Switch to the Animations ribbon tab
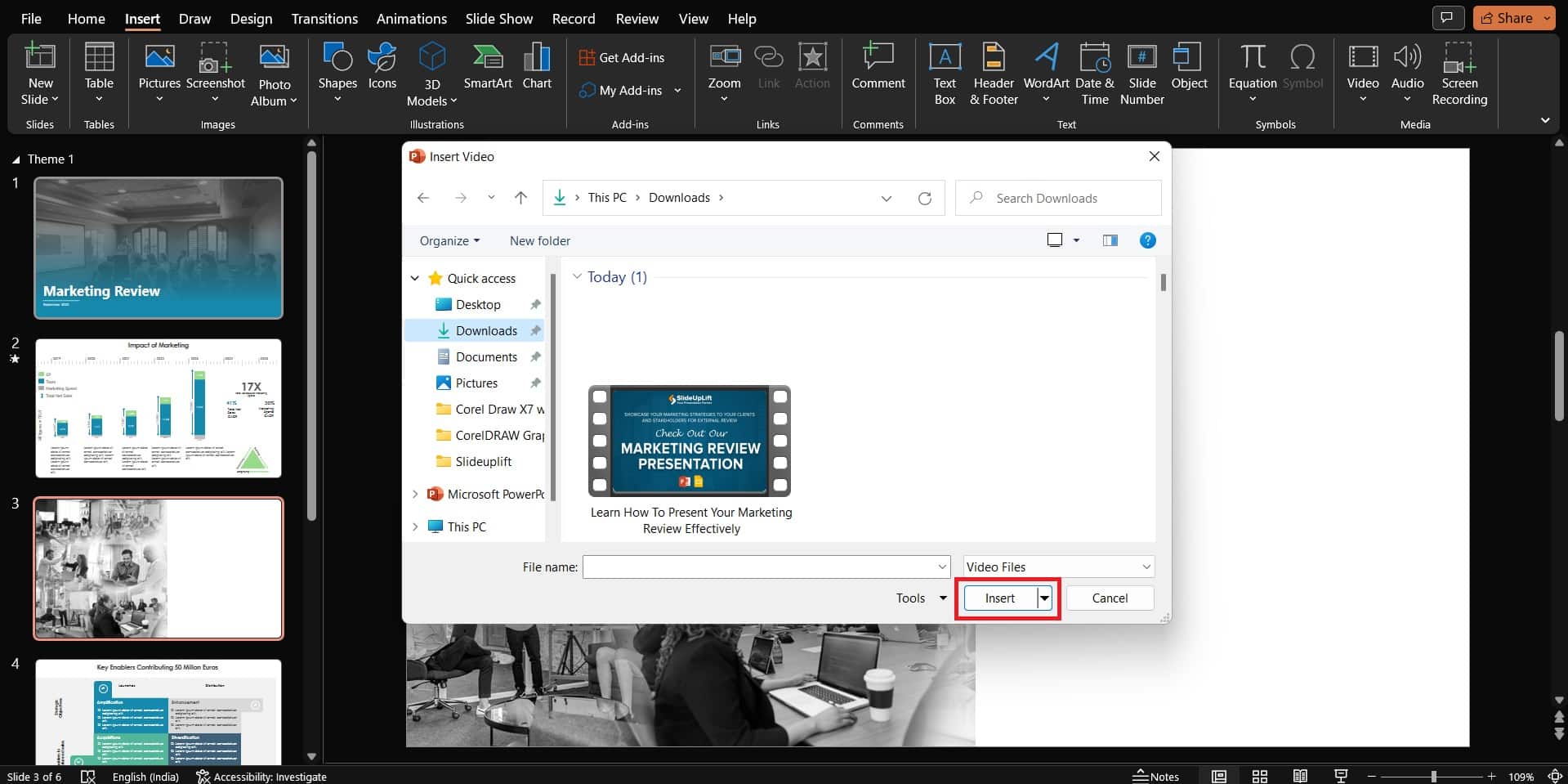The width and height of the screenshot is (1568, 784). pos(411,18)
